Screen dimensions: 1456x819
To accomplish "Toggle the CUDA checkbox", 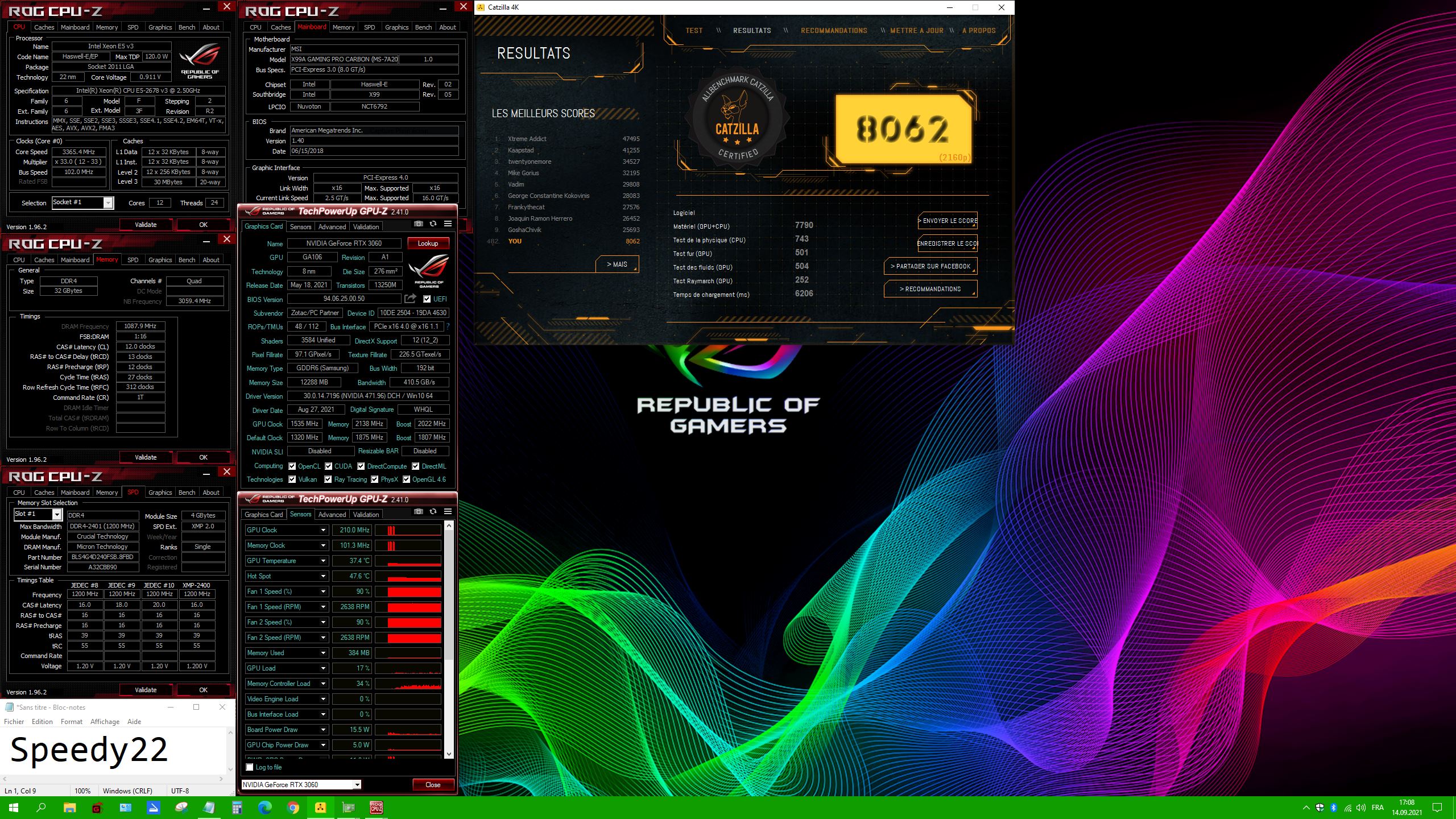I will click(x=329, y=466).
